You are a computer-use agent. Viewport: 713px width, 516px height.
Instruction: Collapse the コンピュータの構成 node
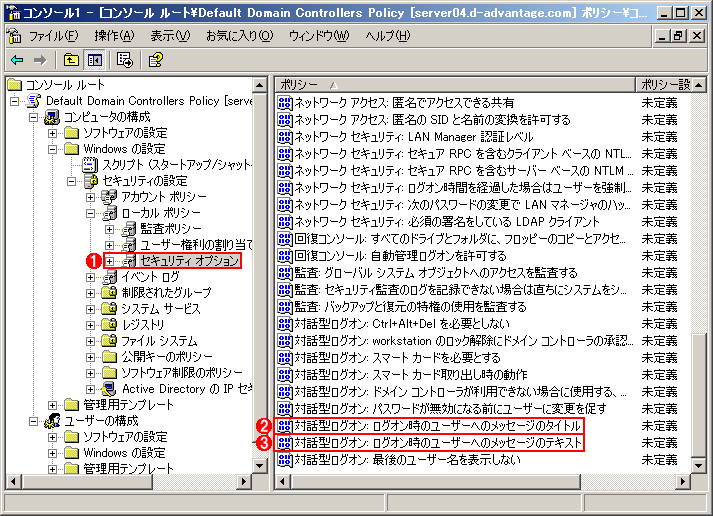click(x=33, y=117)
